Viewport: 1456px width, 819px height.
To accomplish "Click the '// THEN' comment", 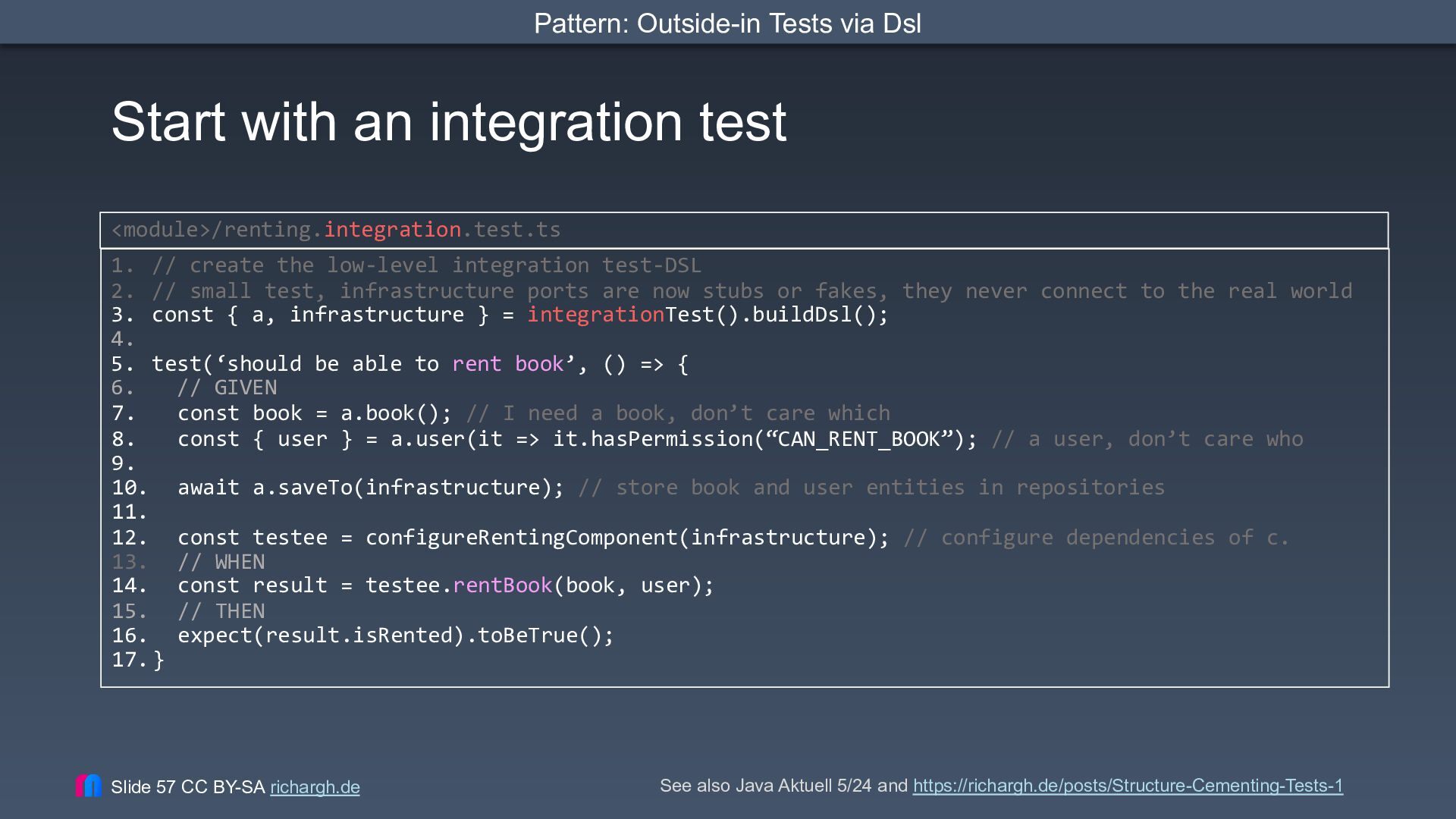I will tap(221, 611).
